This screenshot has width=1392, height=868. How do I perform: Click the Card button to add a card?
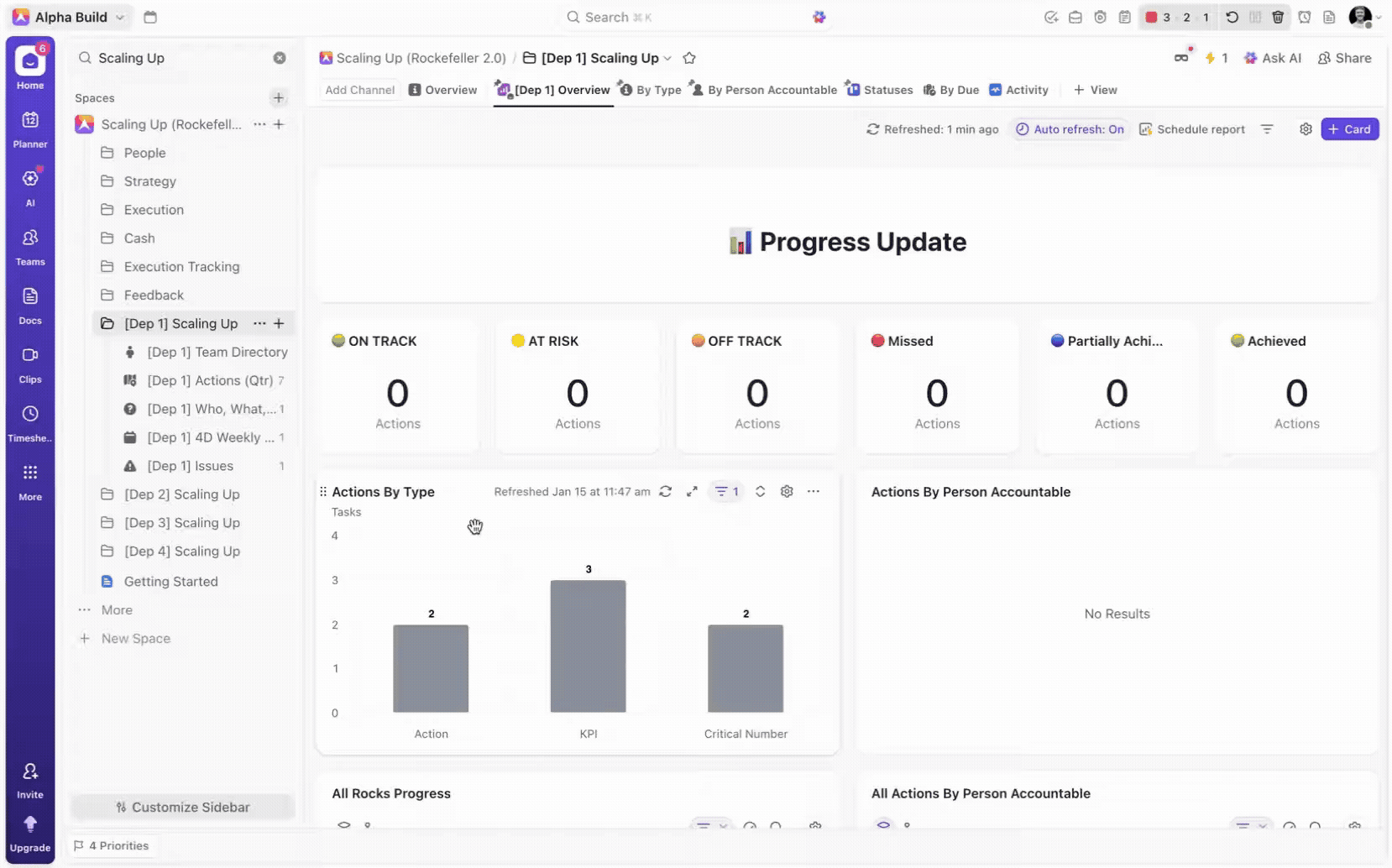(x=1349, y=129)
